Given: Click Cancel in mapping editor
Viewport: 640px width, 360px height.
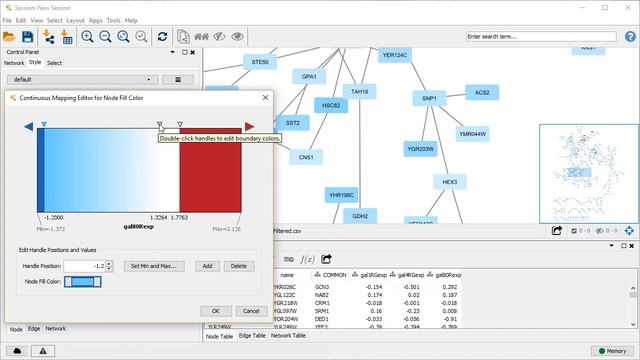Looking at the screenshot, I should tap(251, 311).
